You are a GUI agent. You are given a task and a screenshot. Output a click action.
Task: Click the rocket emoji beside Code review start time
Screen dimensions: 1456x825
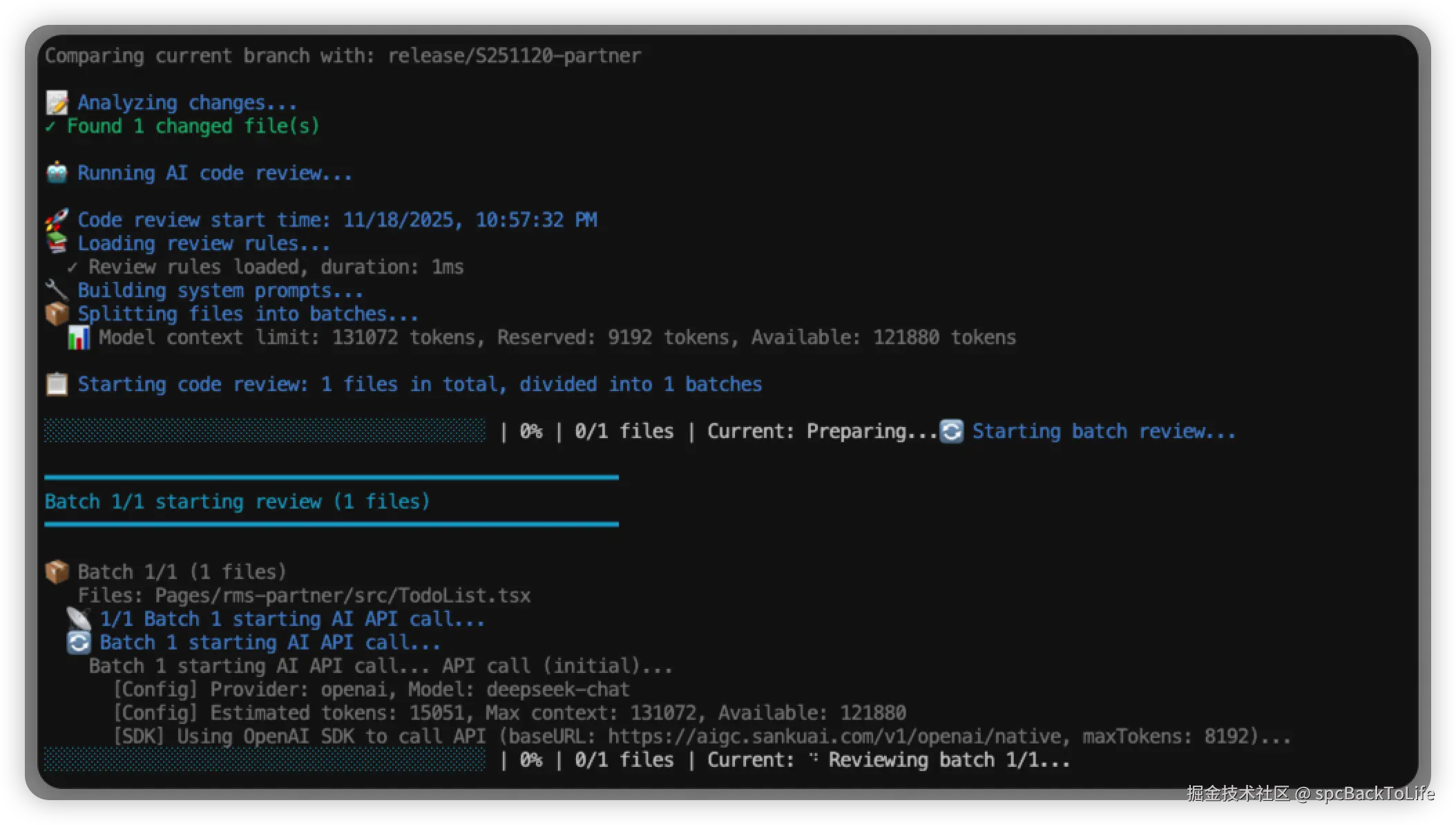point(57,220)
